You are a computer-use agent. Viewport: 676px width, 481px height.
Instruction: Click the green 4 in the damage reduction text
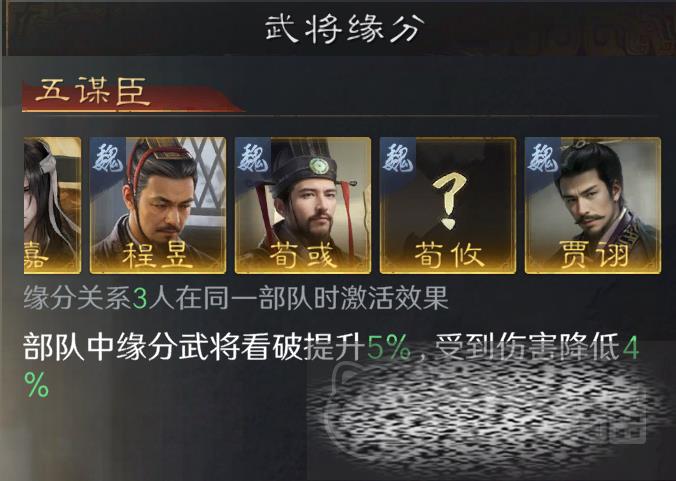(630, 349)
